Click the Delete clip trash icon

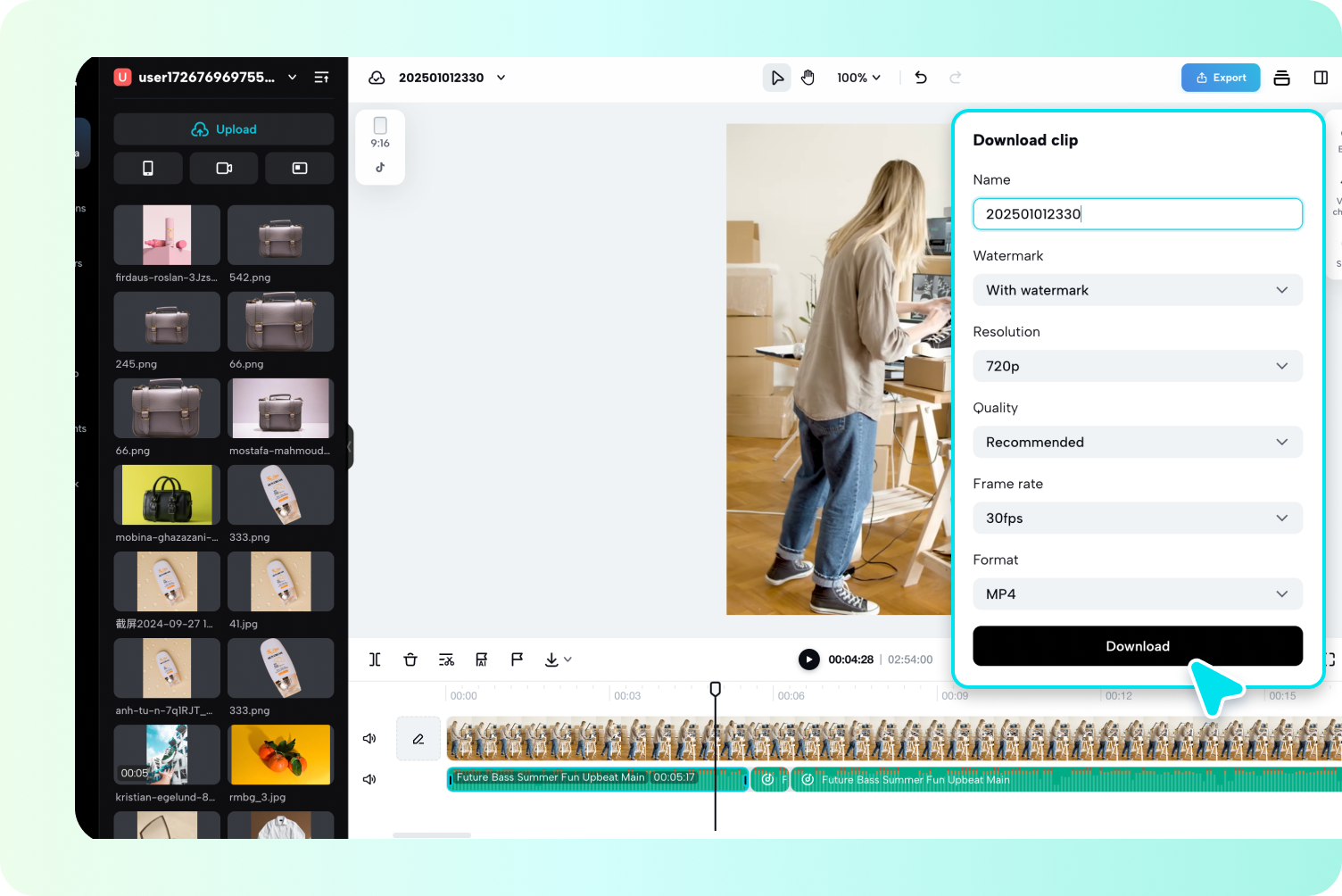coord(410,660)
